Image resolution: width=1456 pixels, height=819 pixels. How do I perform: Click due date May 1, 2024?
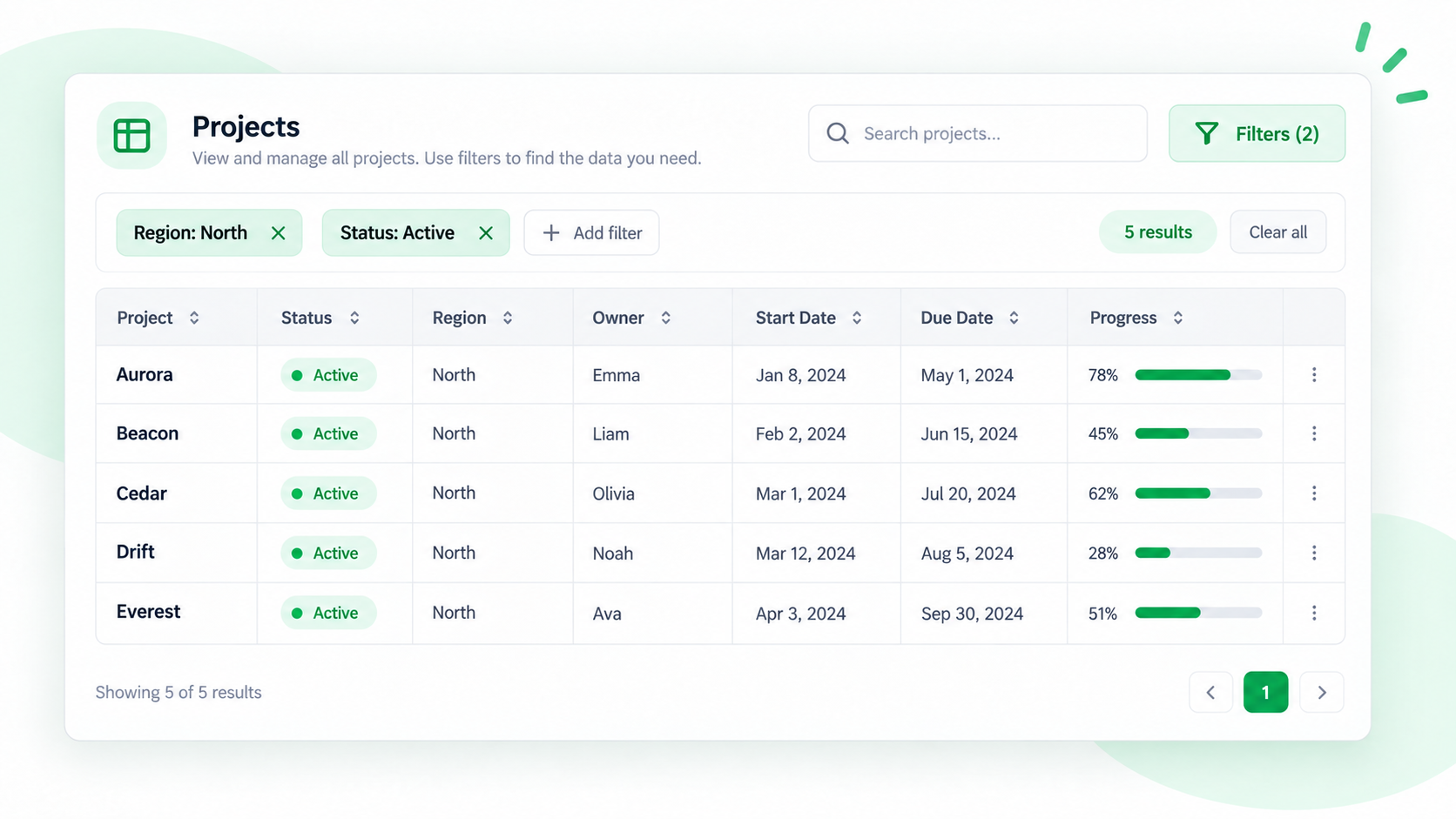(x=967, y=375)
